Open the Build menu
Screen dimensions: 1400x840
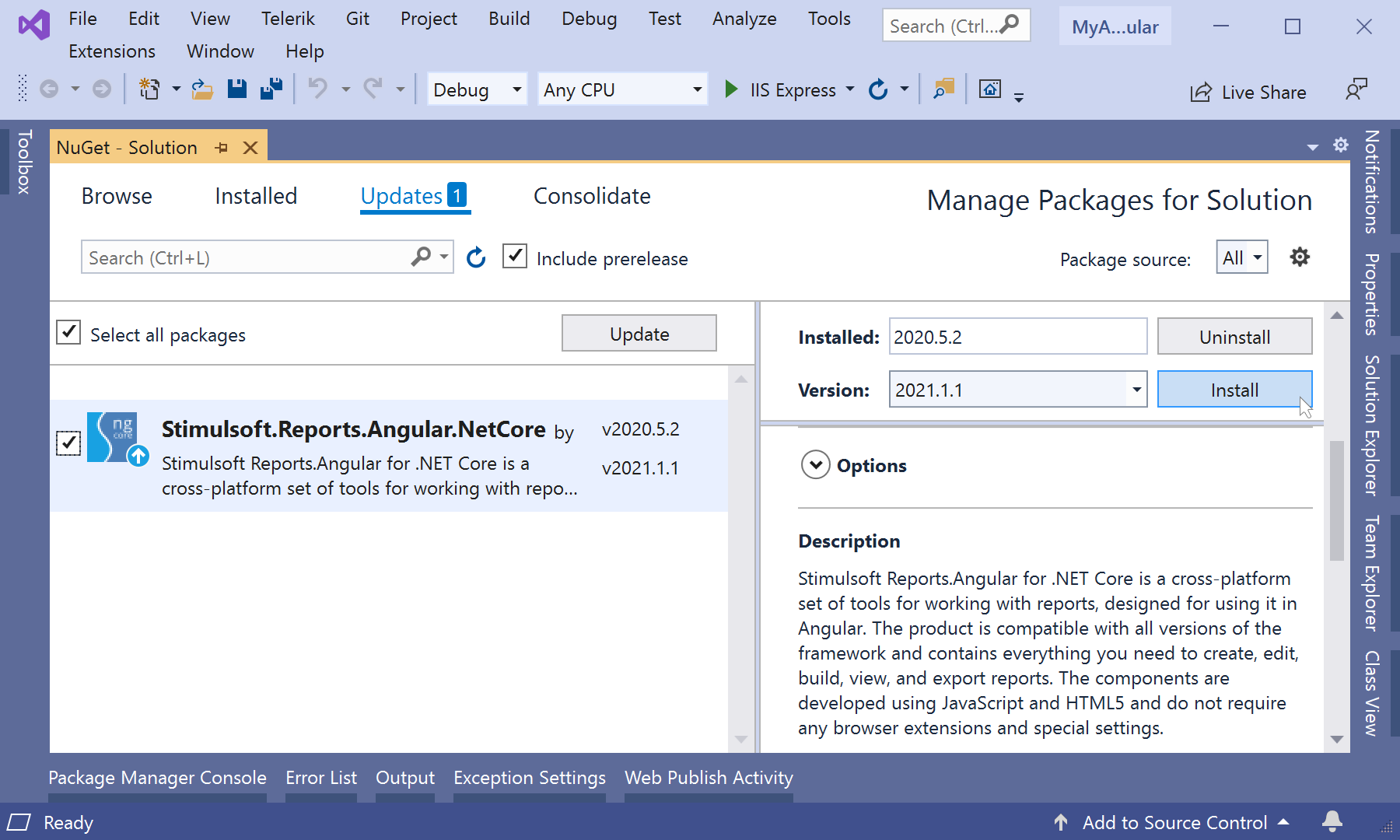509,19
